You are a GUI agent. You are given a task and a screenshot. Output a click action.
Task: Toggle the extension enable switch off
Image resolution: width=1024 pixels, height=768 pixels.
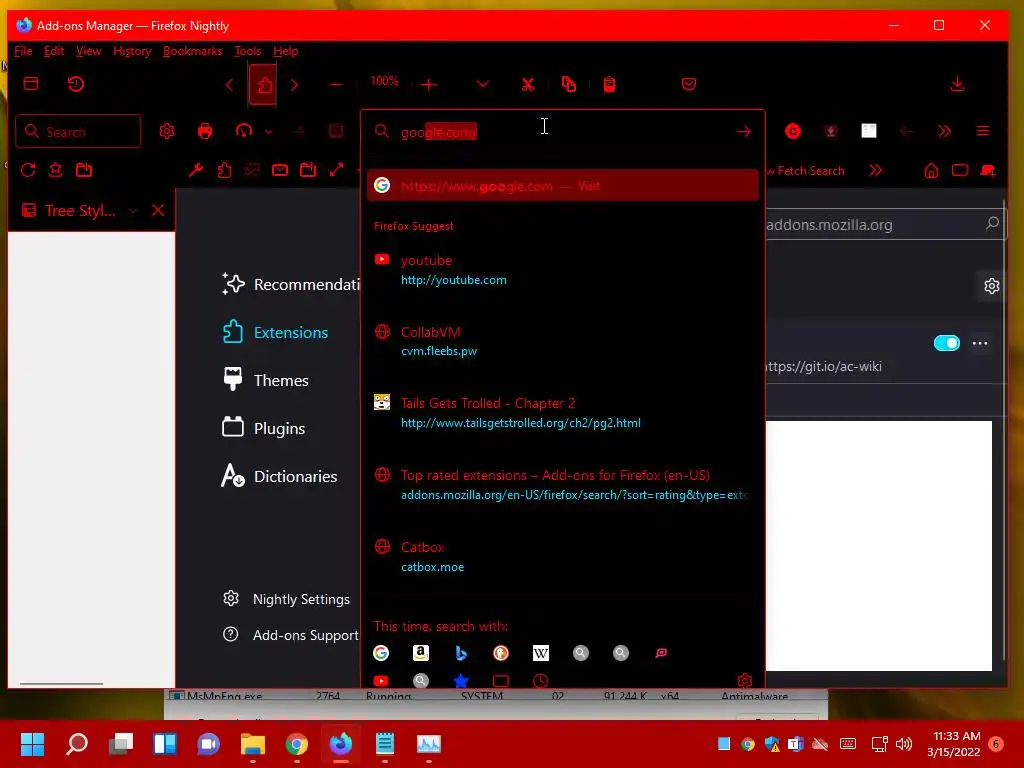point(947,343)
